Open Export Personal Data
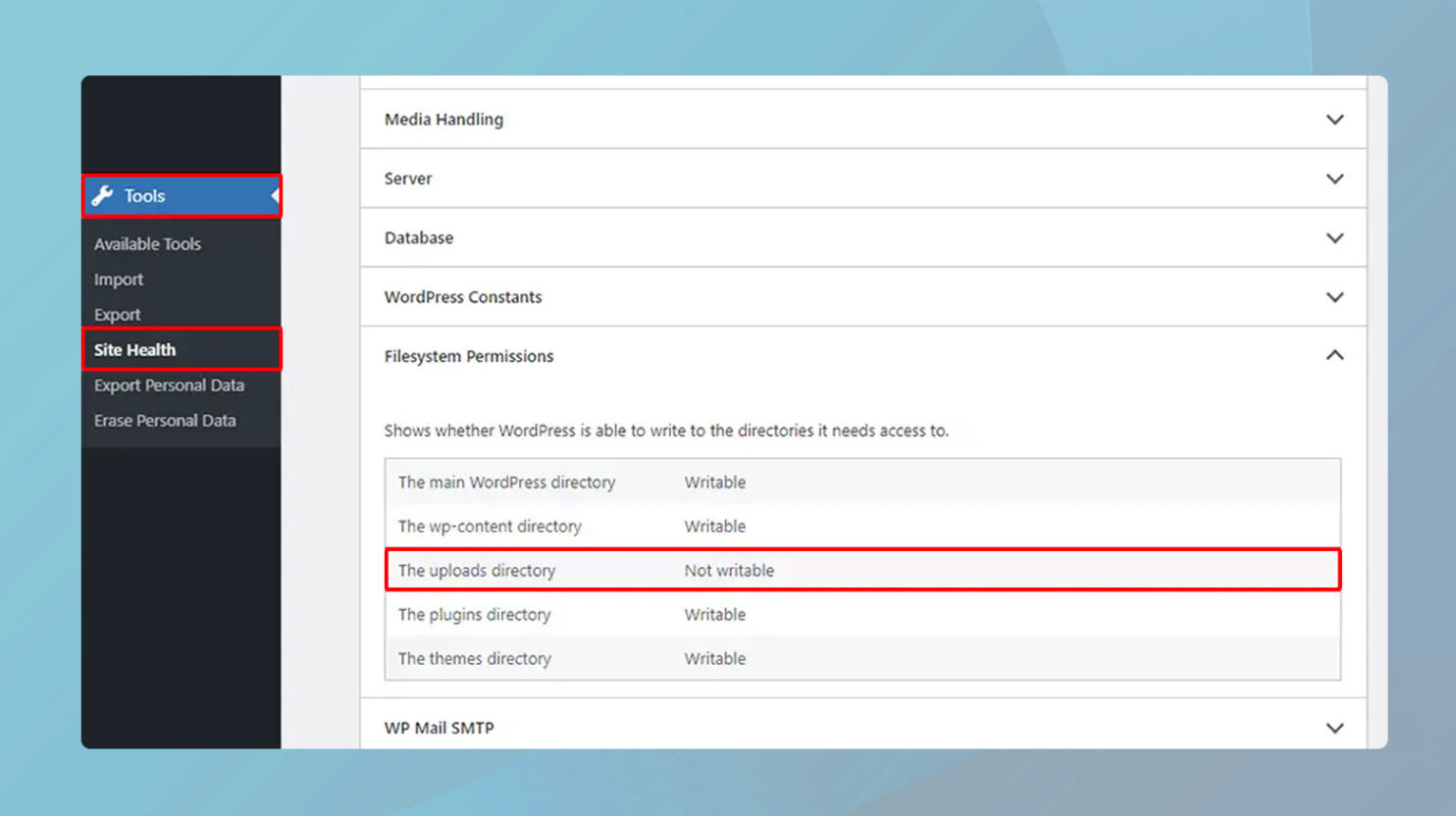The image size is (1456, 816). (x=169, y=384)
